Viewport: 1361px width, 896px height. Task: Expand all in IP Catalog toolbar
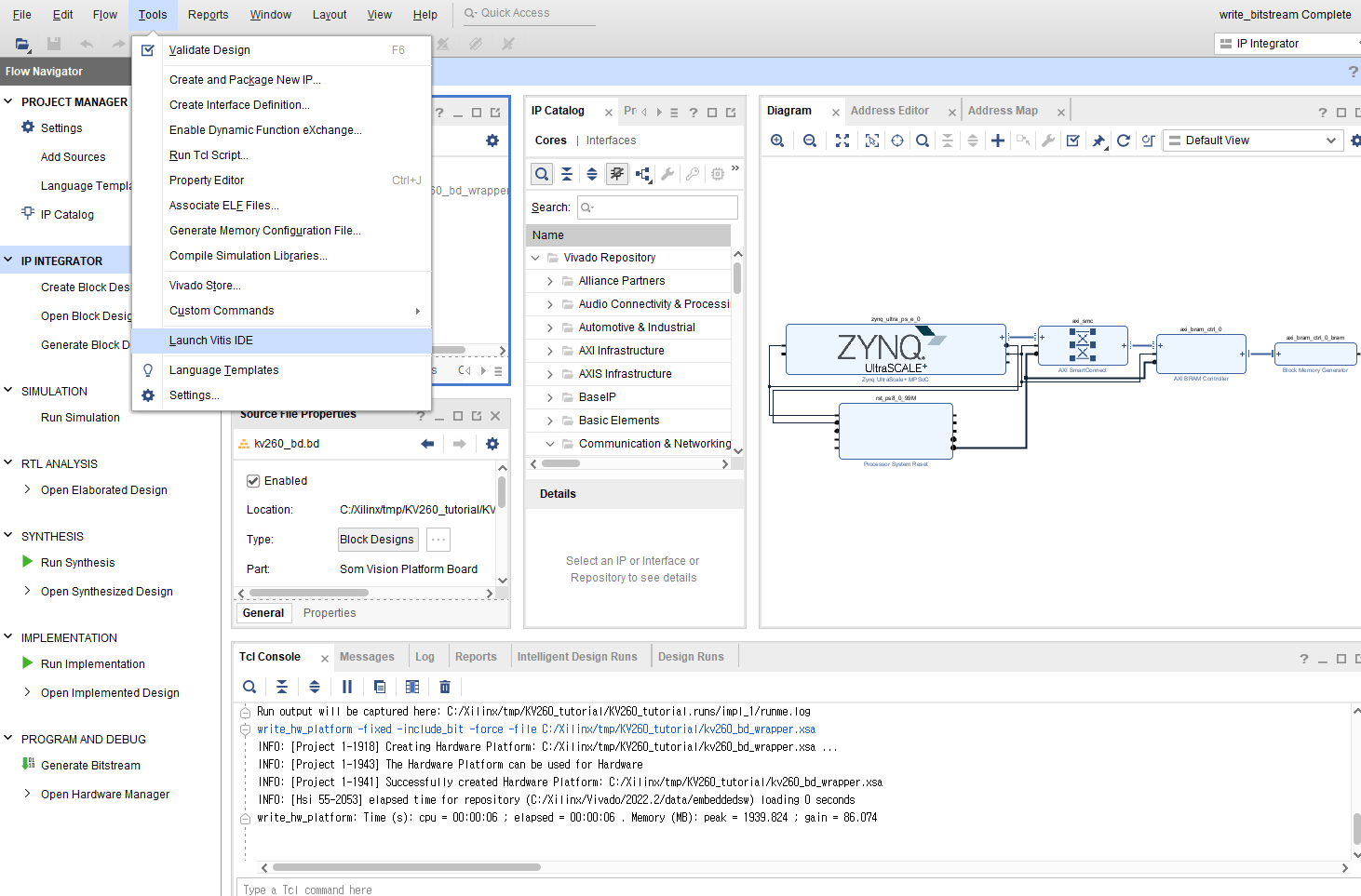tap(592, 174)
